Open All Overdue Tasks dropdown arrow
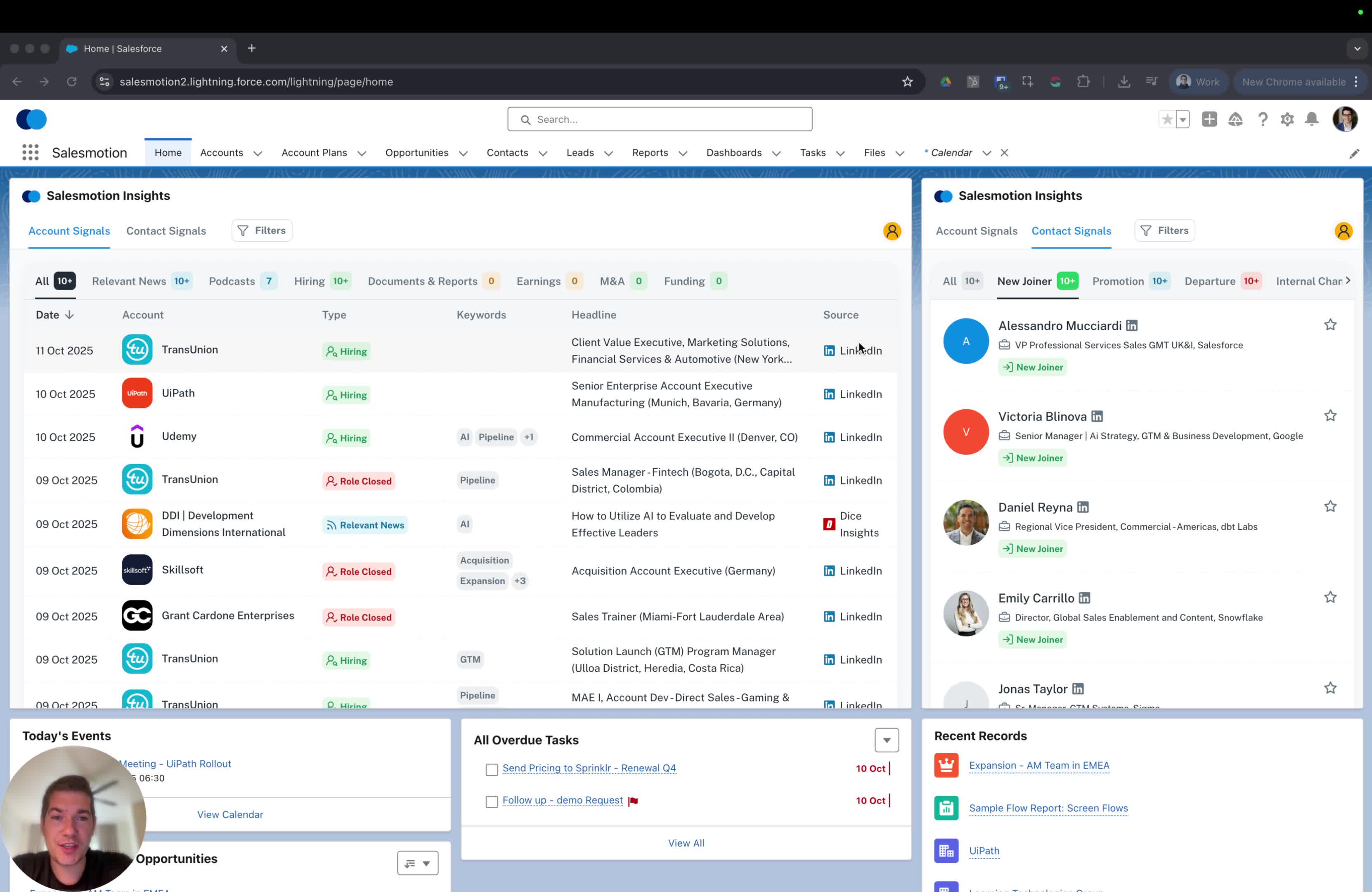Screen dimensions: 1372x892 [x=887, y=740]
